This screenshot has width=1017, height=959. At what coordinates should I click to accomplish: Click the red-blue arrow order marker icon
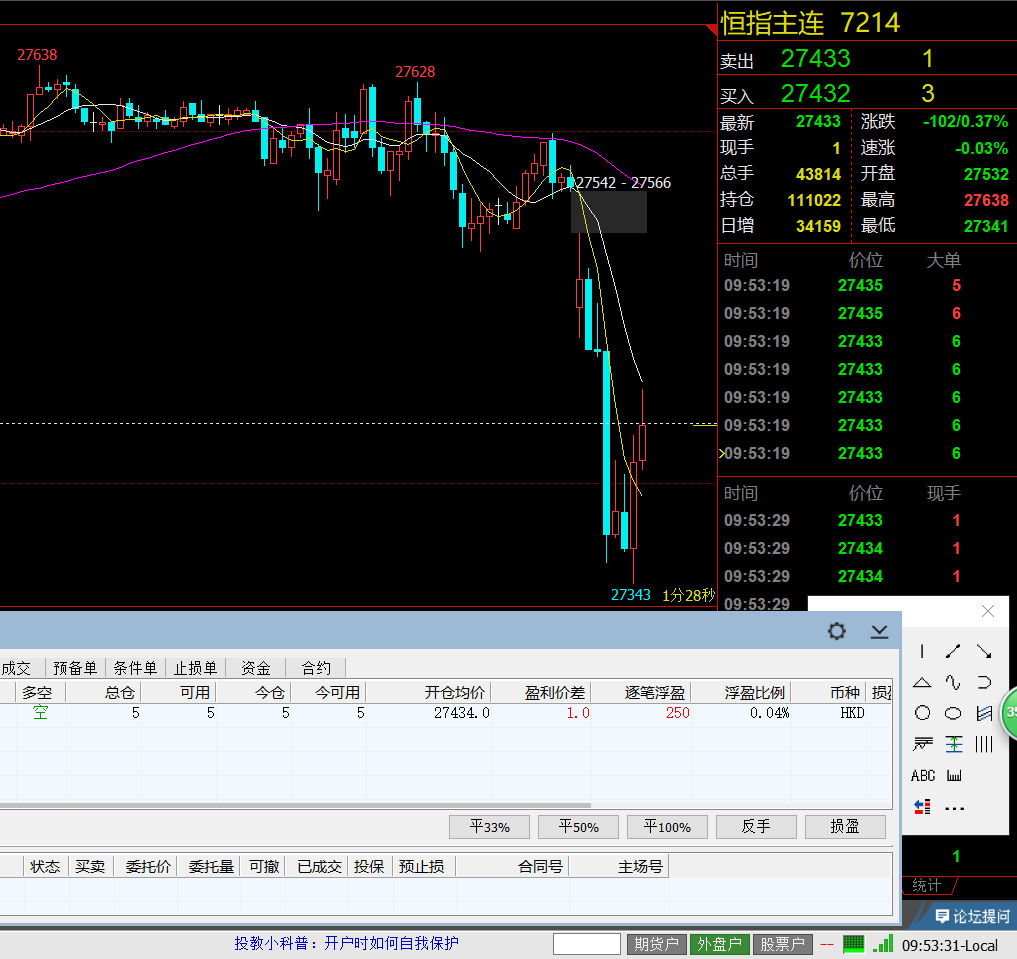[922, 807]
